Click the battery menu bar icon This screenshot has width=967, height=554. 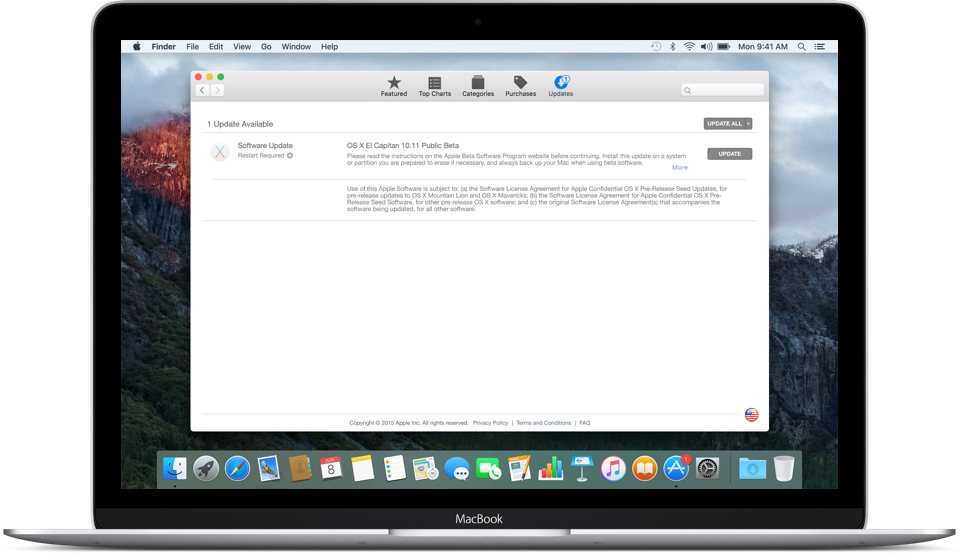[x=724, y=46]
